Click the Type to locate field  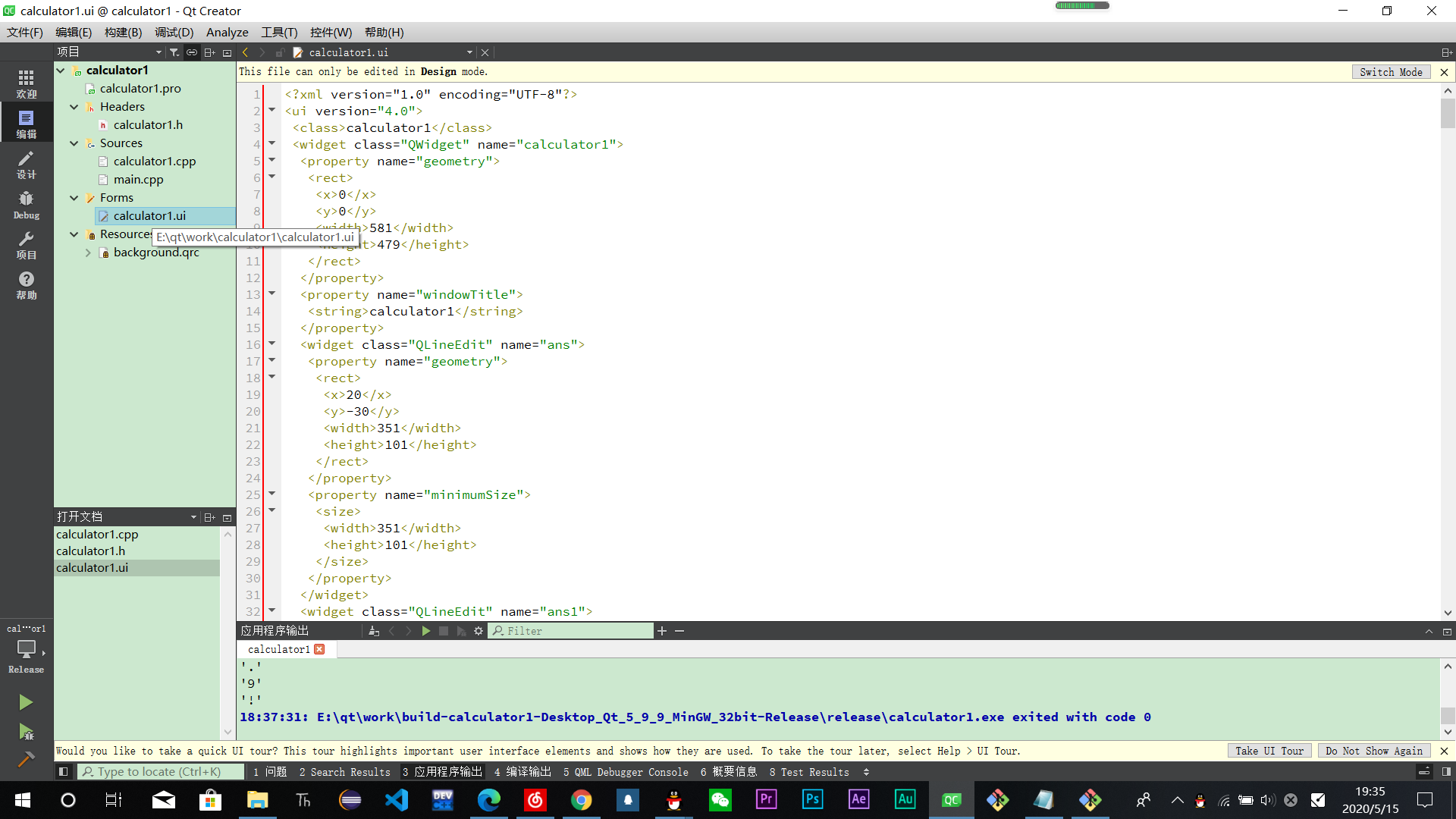tap(161, 772)
